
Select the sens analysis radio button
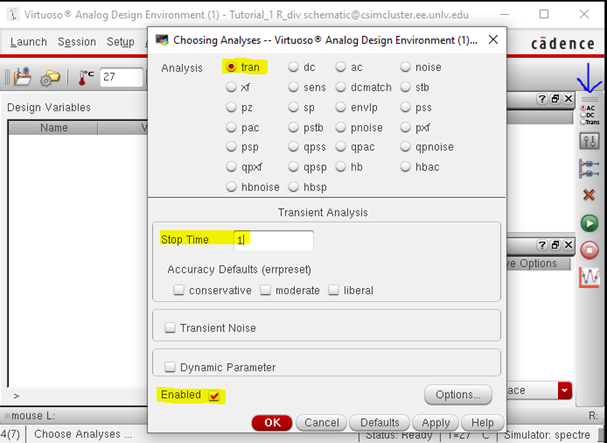point(293,87)
